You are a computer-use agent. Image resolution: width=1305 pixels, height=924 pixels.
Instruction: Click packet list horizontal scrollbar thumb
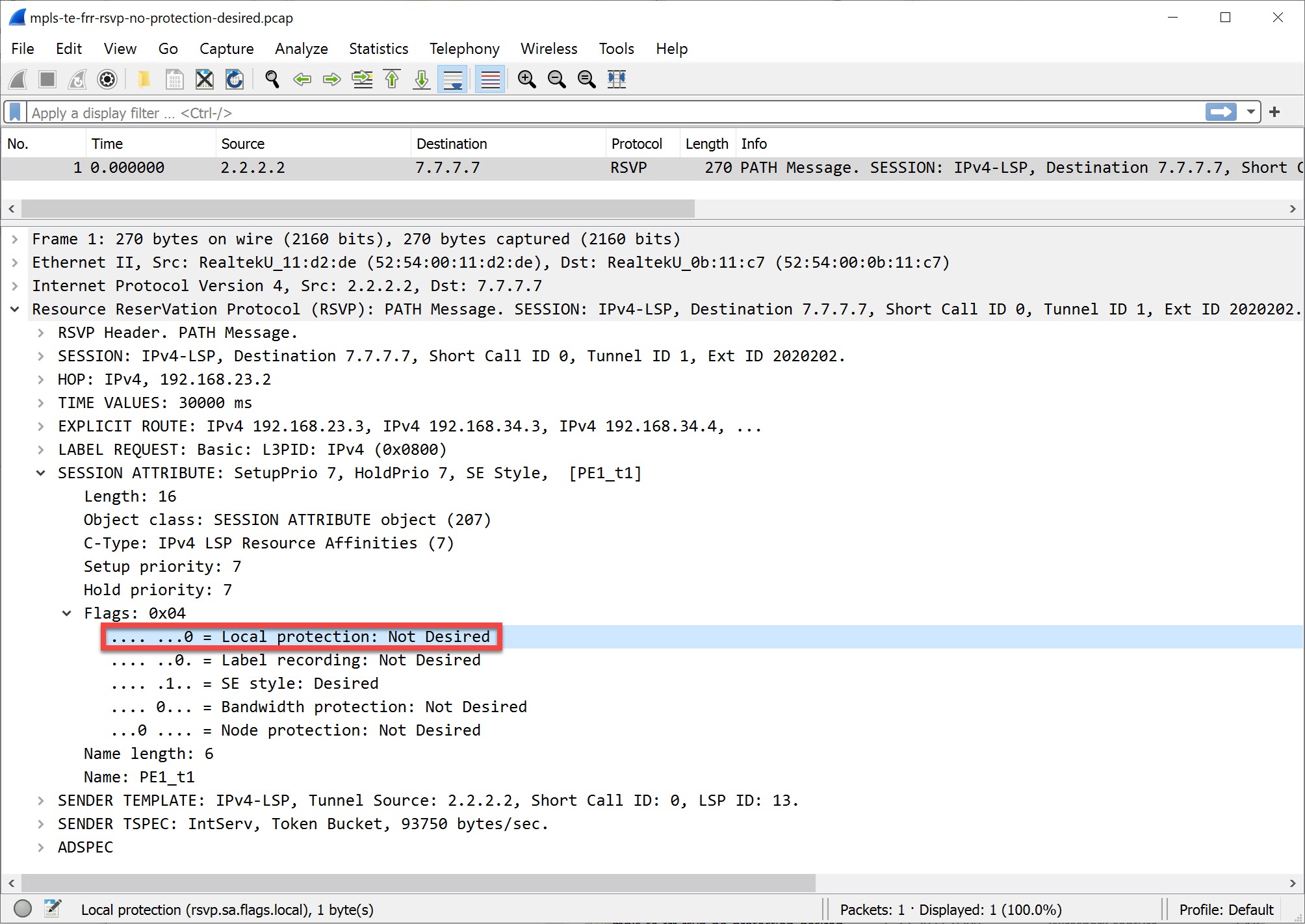(x=358, y=209)
